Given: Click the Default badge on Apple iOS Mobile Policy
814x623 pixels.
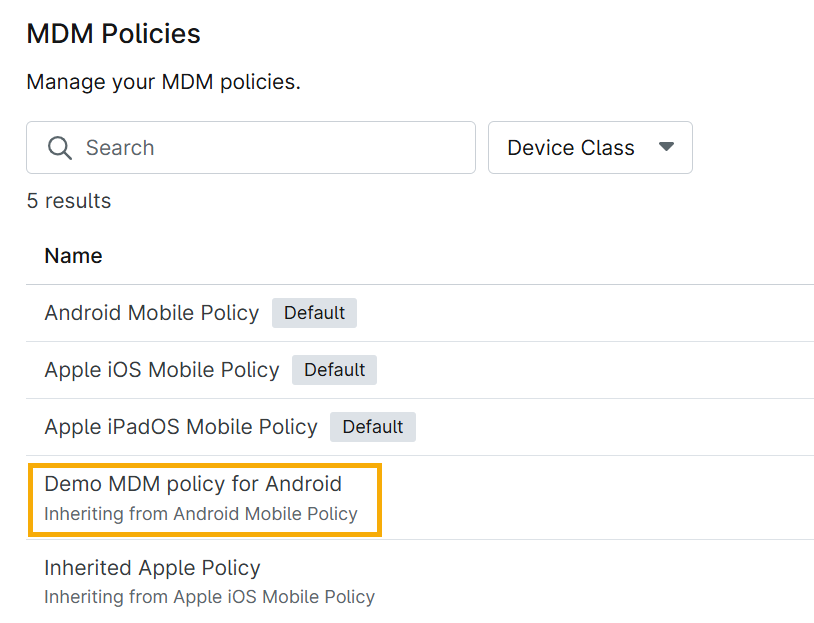Looking at the screenshot, I should click(x=334, y=370).
